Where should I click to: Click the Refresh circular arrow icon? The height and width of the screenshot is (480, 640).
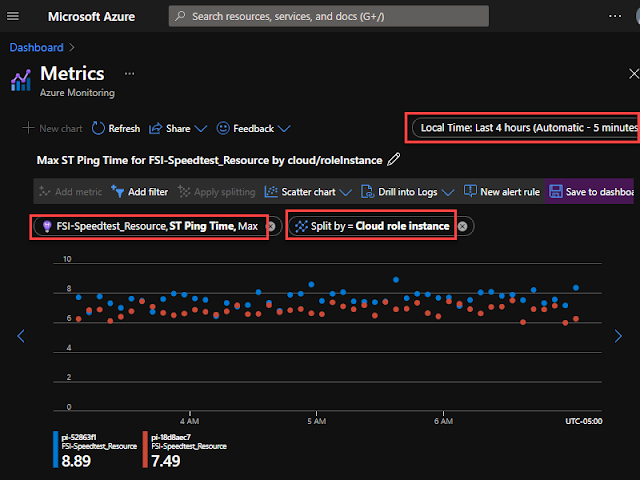(98, 128)
